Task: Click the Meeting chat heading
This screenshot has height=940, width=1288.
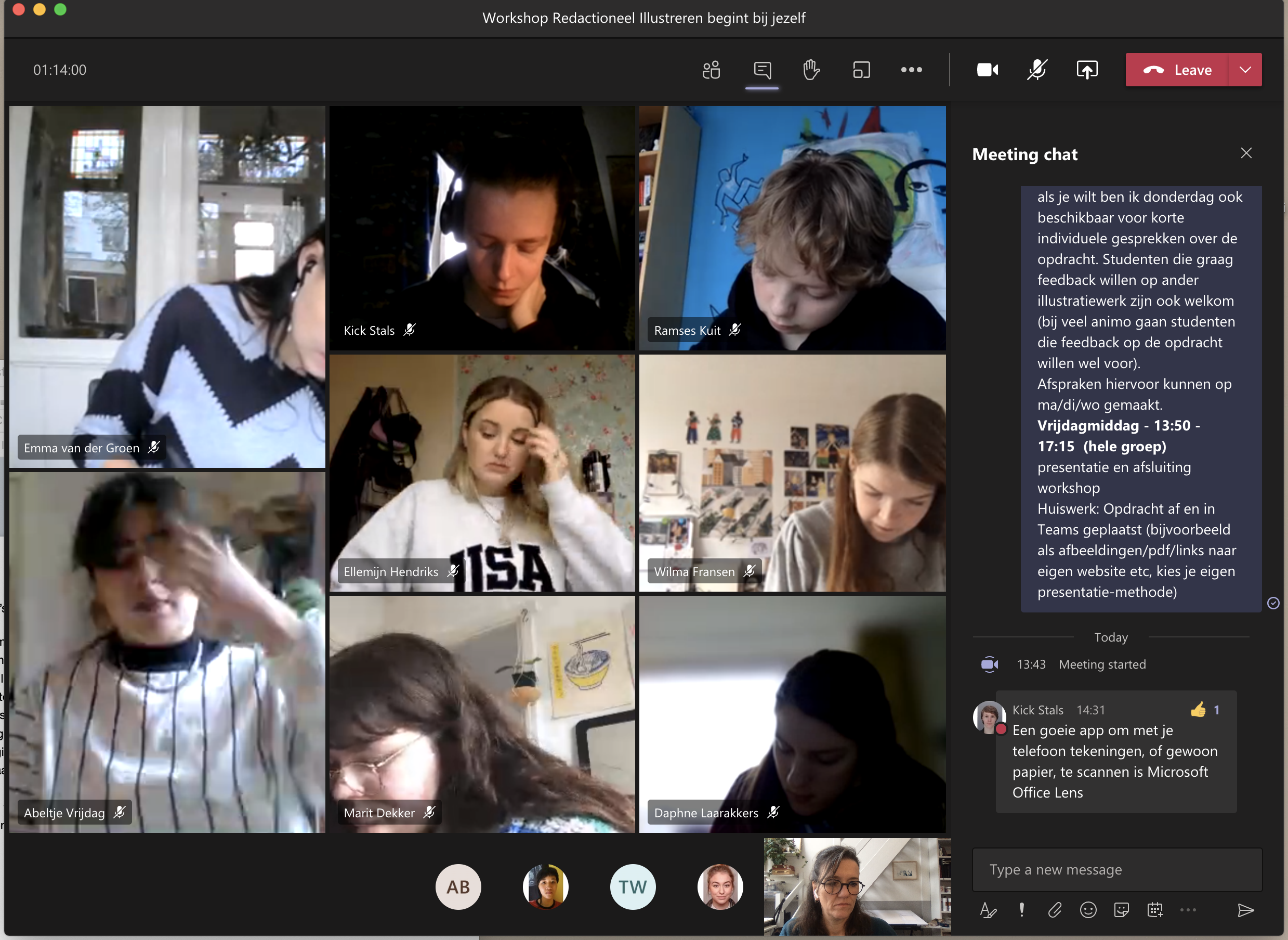Action: (1024, 154)
